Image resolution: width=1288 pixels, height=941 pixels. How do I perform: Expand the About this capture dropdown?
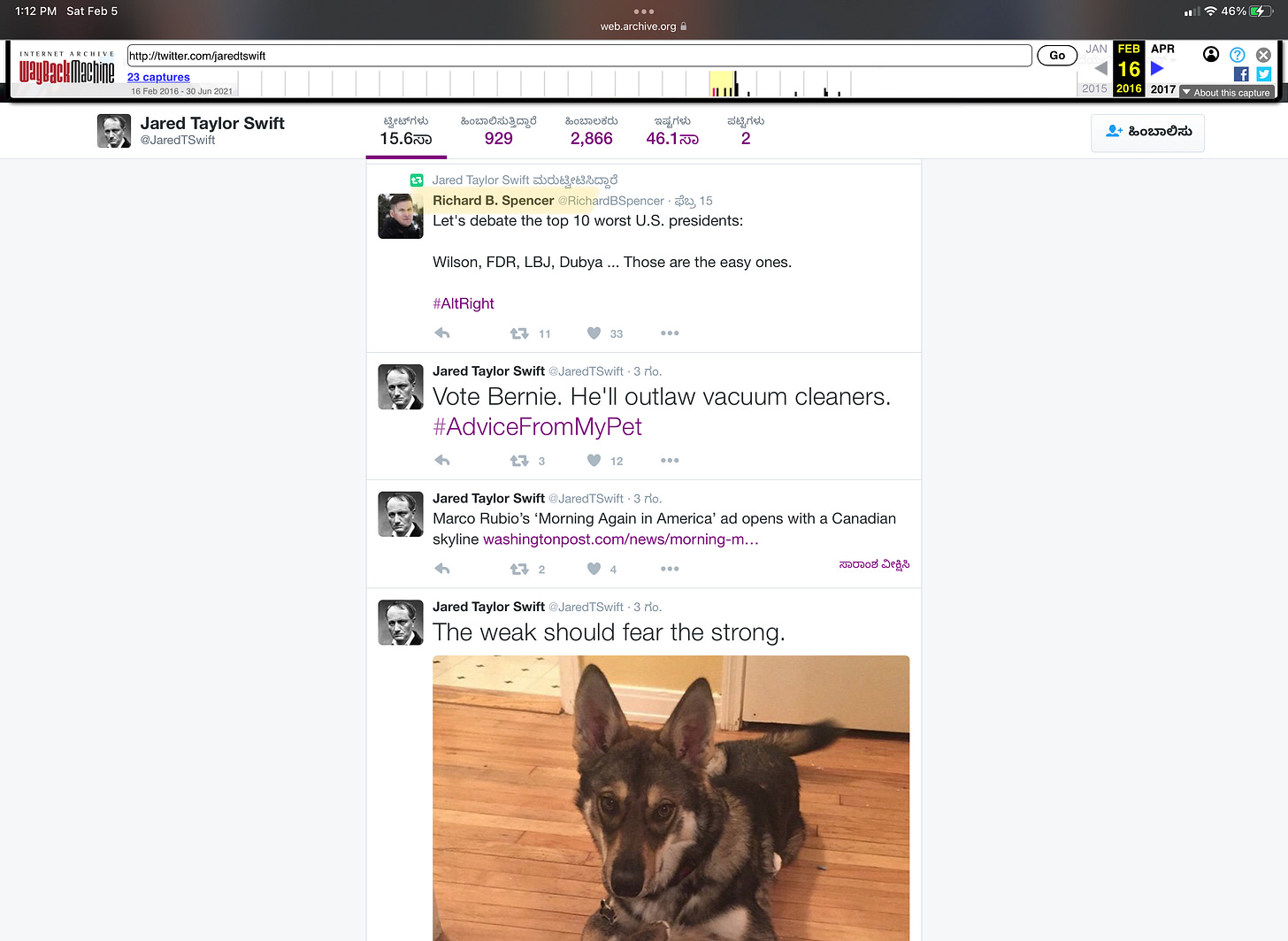(x=1227, y=92)
